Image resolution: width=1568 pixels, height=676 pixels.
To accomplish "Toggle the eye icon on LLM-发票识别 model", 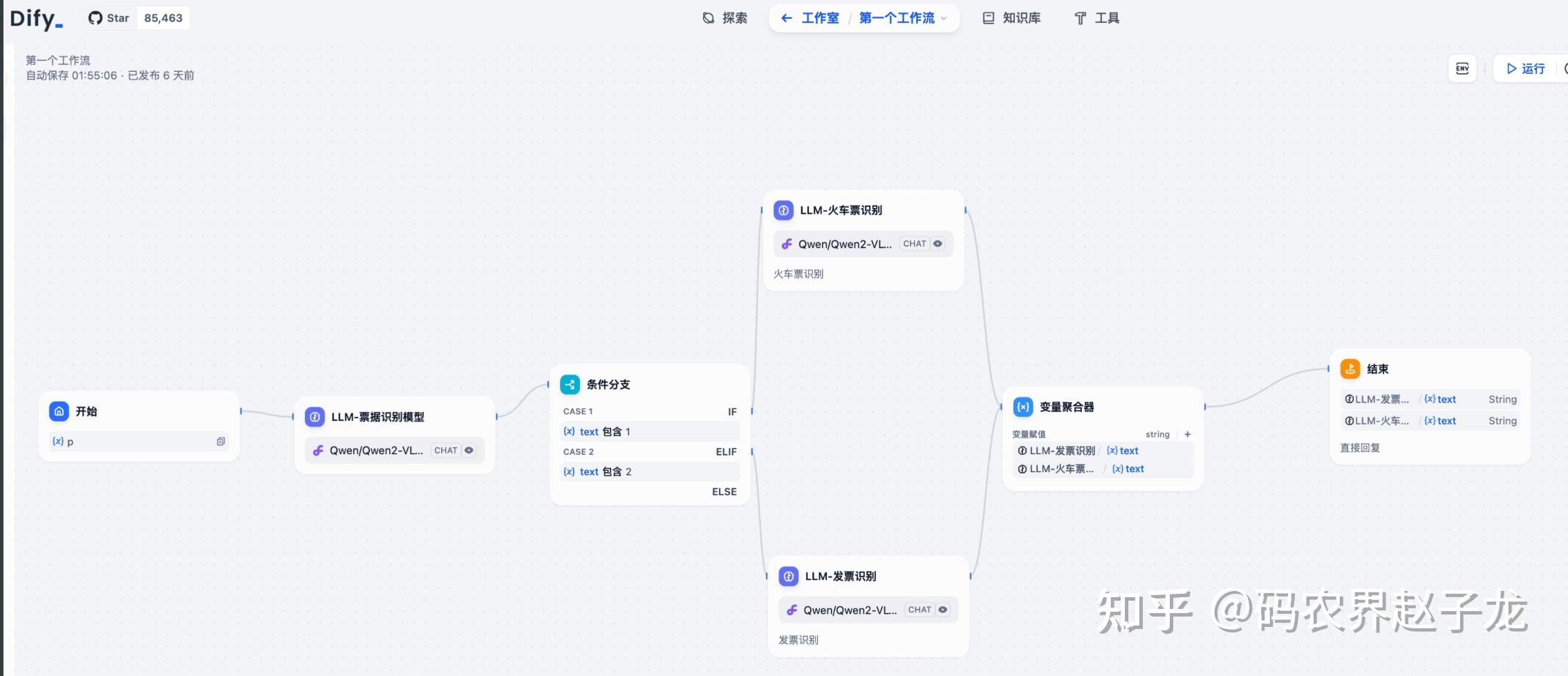I will click(x=942, y=610).
